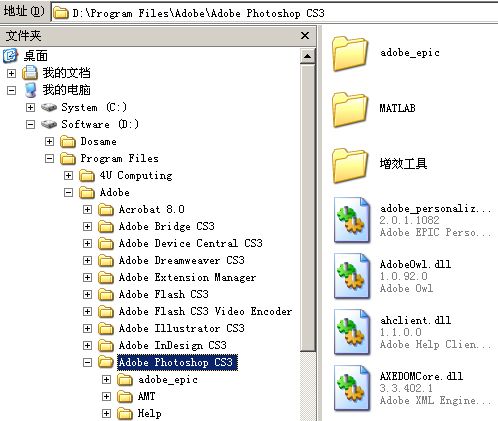The image size is (498, 421).
Task: Select the Help subfolder in tree
Action: tap(150, 414)
